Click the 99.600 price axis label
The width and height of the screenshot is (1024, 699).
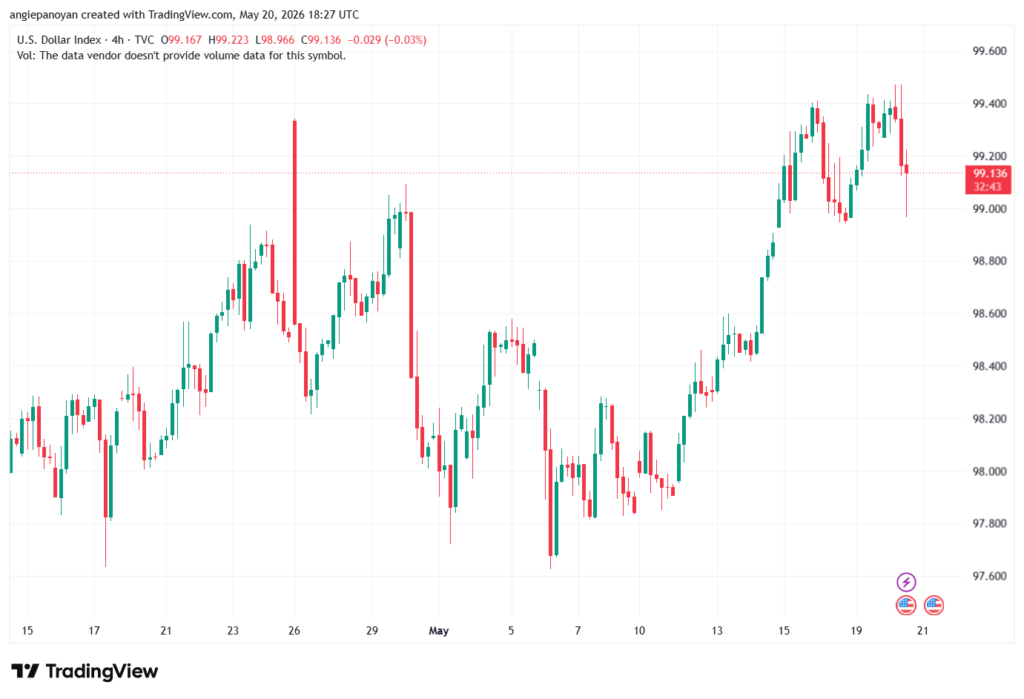989,51
